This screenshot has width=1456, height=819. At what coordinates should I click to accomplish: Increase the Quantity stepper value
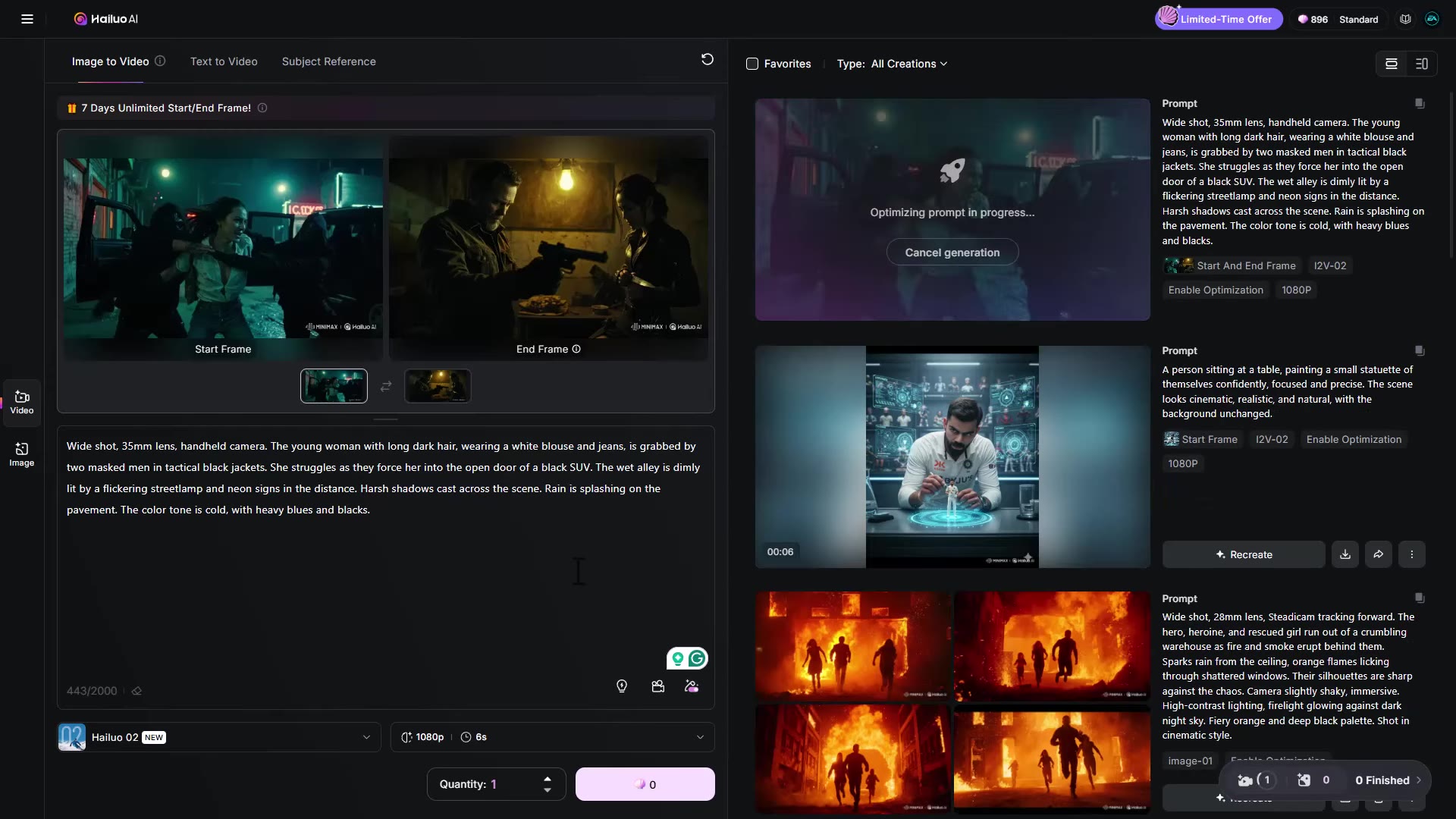point(548,778)
